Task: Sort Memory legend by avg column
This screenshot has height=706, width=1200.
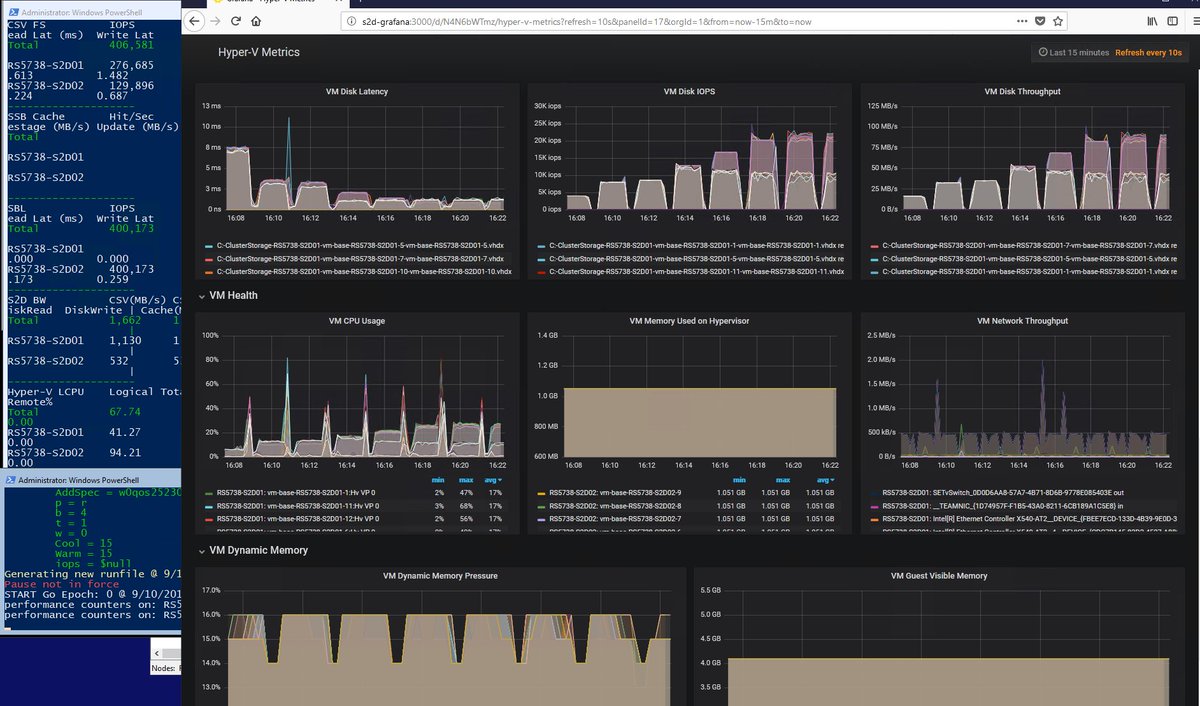Action: pyautogui.click(x=825, y=480)
